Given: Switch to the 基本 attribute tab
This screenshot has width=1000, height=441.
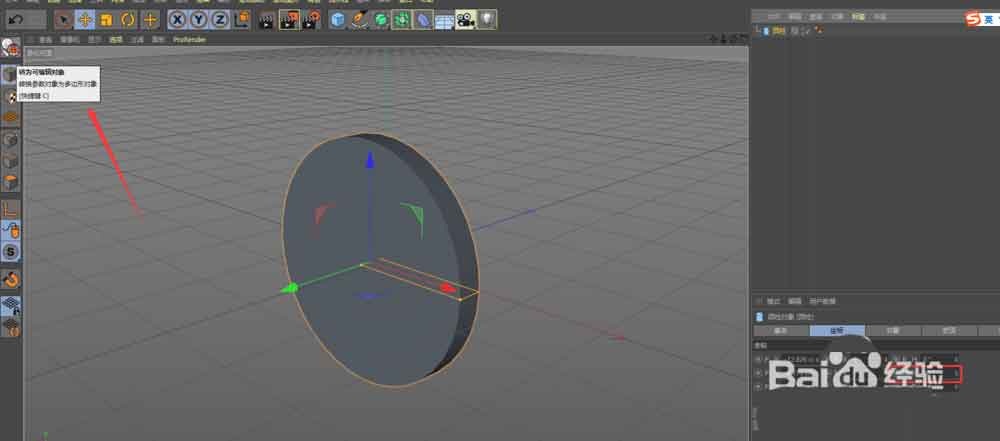Looking at the screenshot, I should point(781,331).
